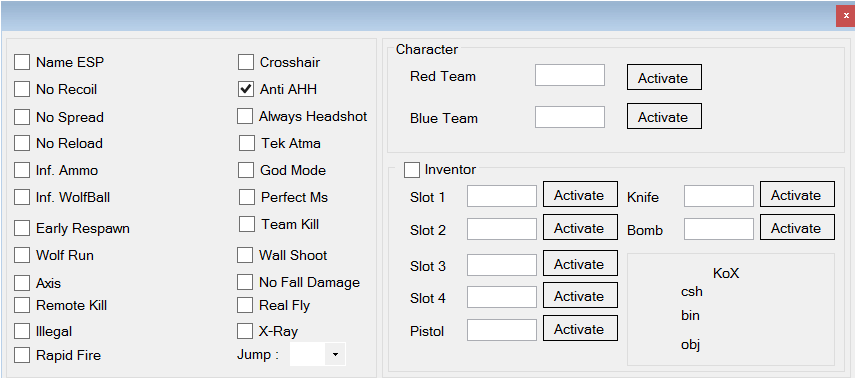
Task: Click Activate next to Bomb
Action: (x=797, y=227)
